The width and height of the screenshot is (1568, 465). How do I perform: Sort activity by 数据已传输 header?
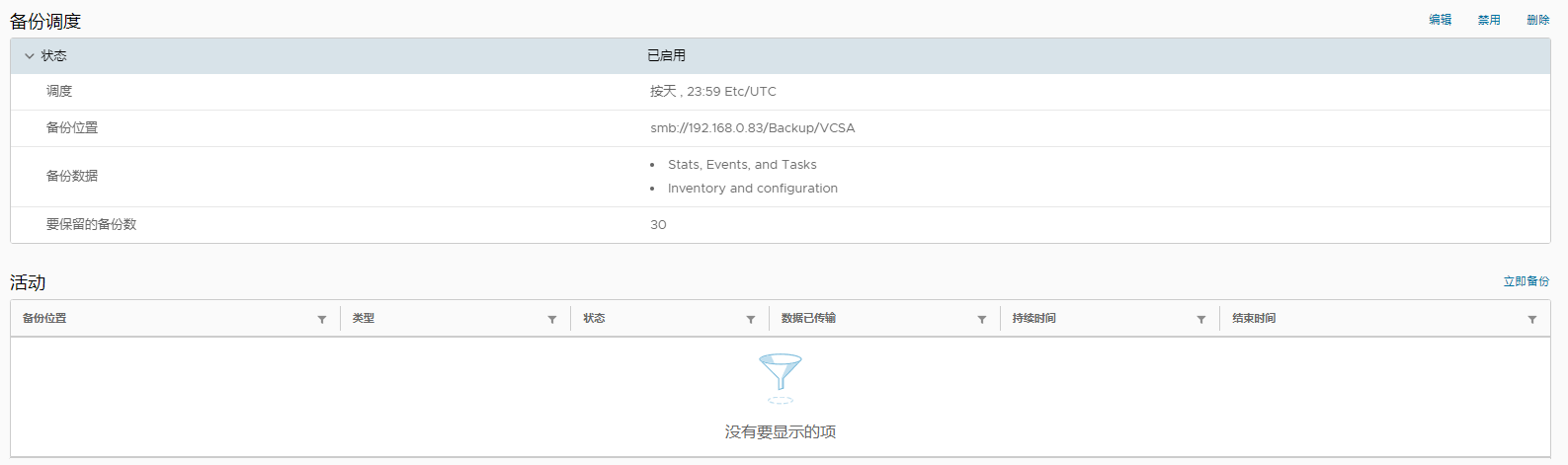[x=808, y=319]
